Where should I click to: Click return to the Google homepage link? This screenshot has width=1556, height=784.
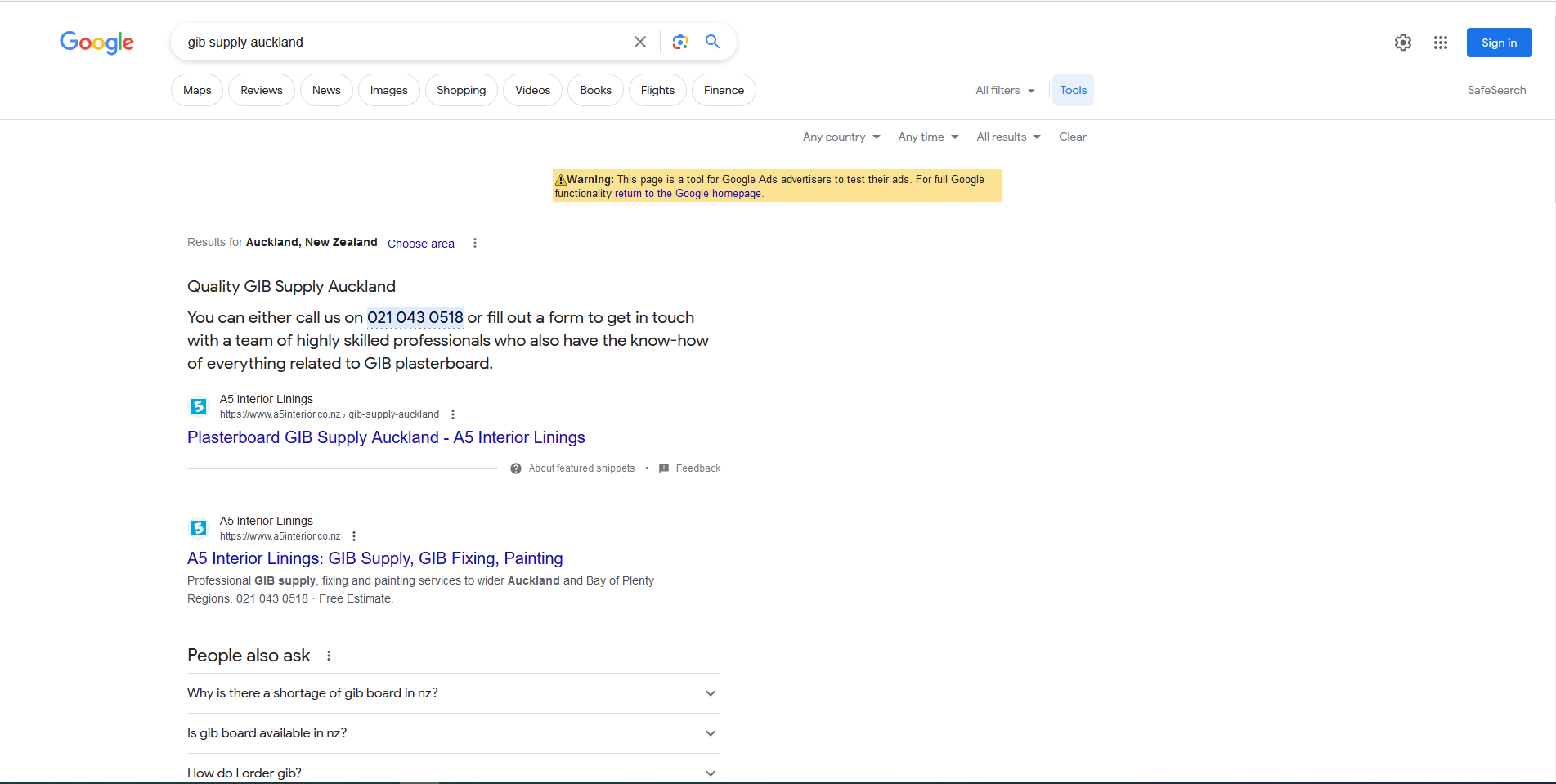[688, 194]
